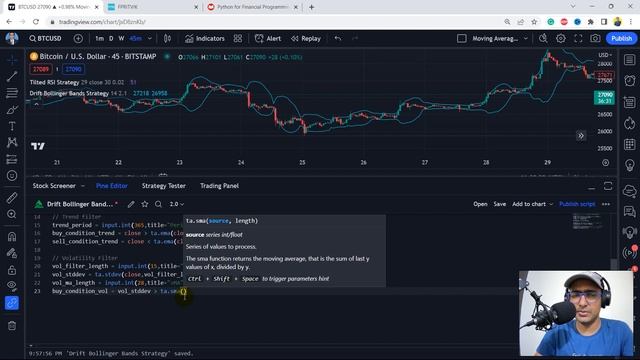Open the Indicators dialog
640x360 pixels.
[x=205, y=38]
